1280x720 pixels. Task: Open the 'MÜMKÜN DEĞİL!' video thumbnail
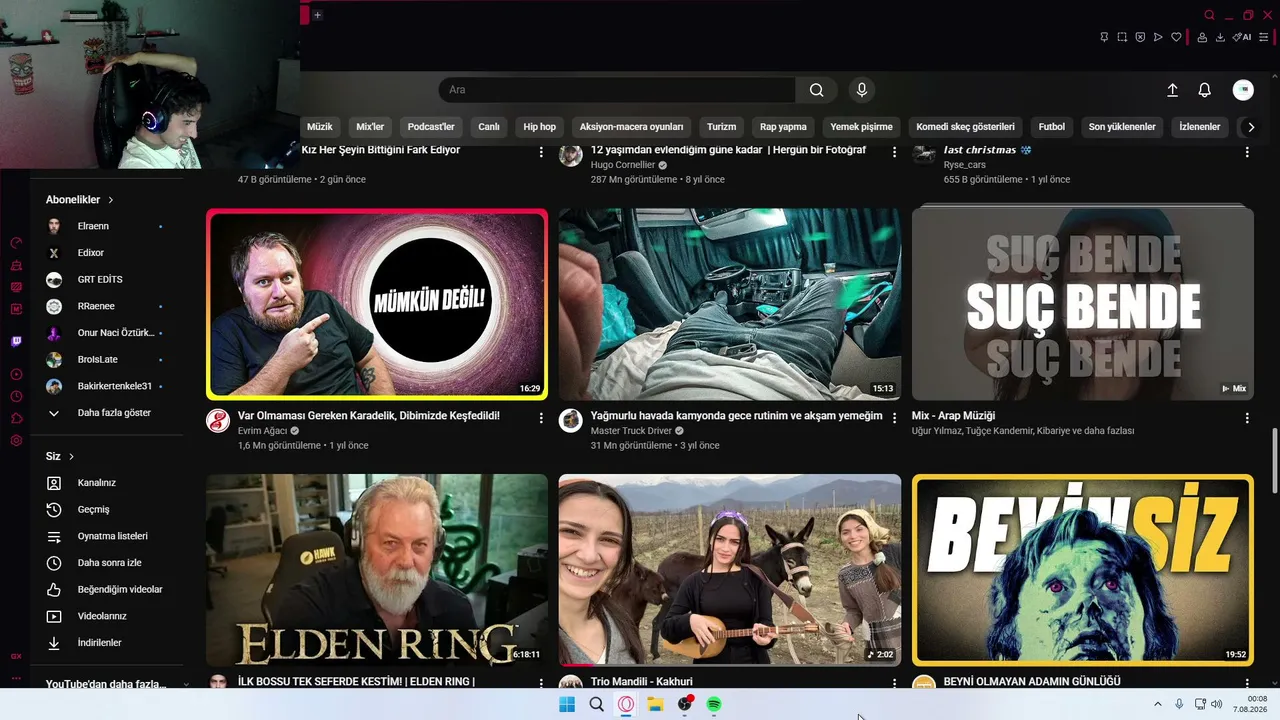click(x=377, y=304)
